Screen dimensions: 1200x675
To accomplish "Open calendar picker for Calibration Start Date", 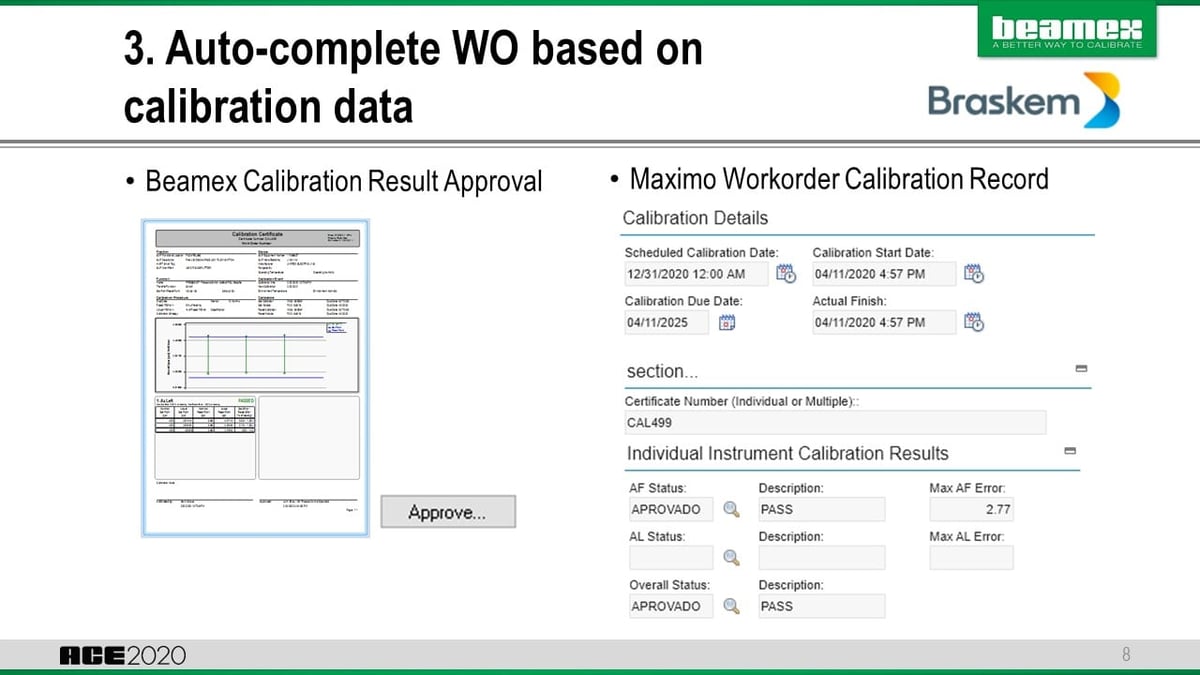I will tap(973, 272).
